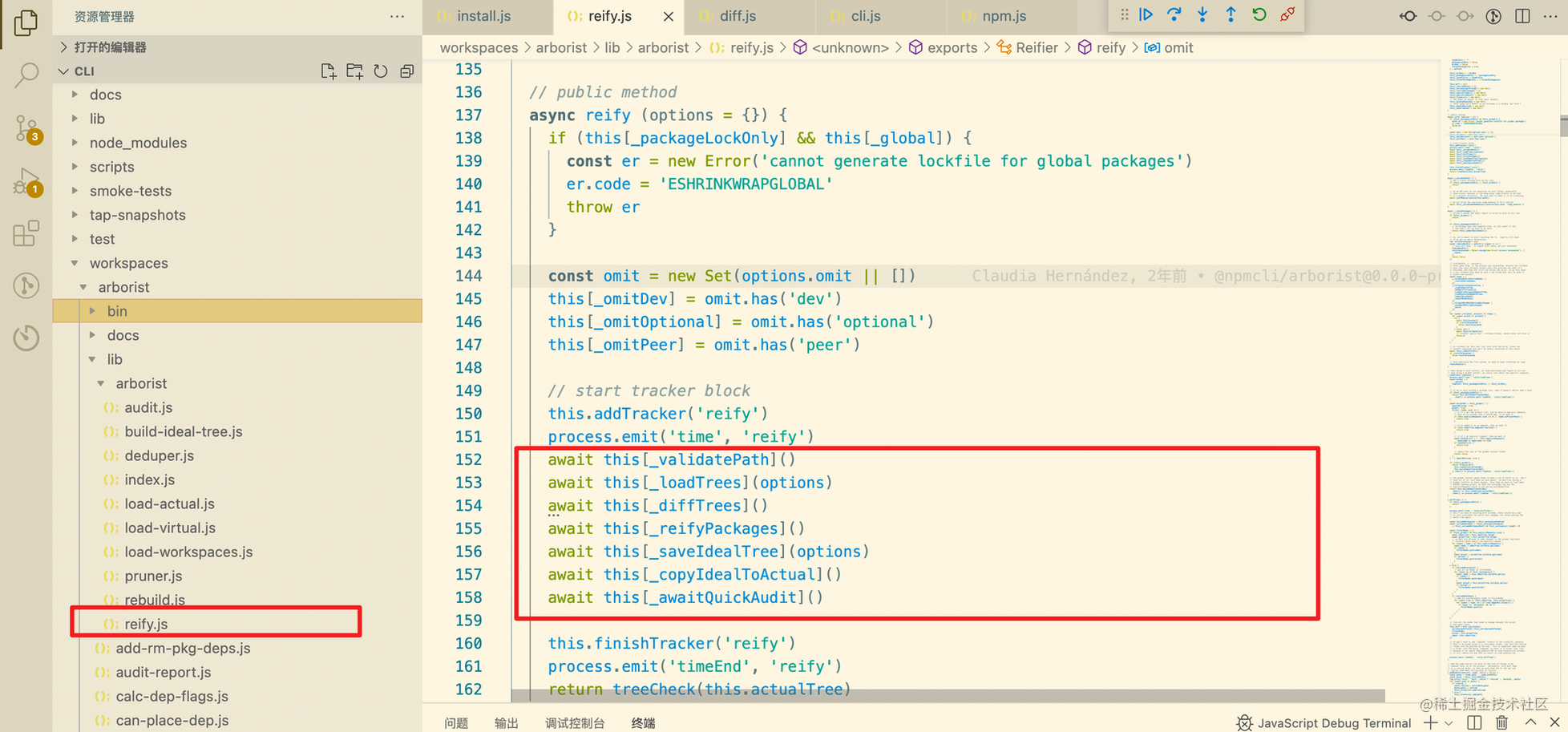
Task: Add a new terminal with plus icon
Action: click(1430, 722)
